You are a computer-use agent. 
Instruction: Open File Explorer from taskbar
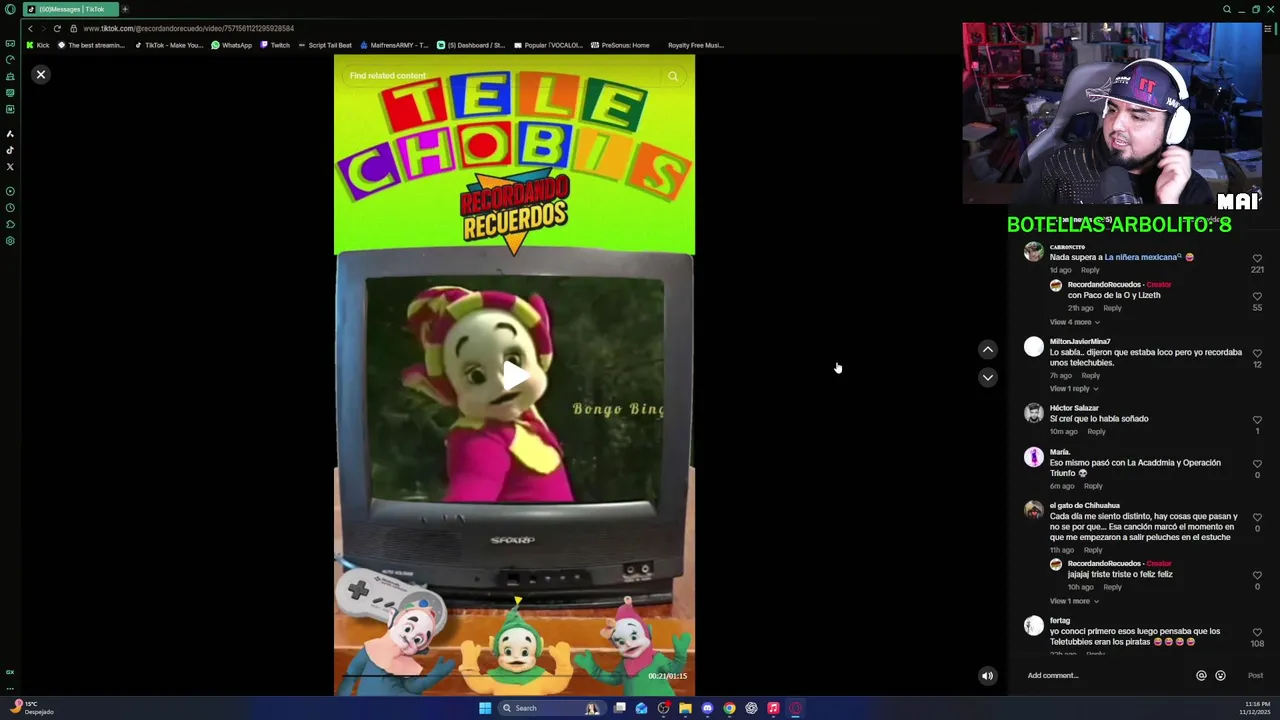pos(685,708)
